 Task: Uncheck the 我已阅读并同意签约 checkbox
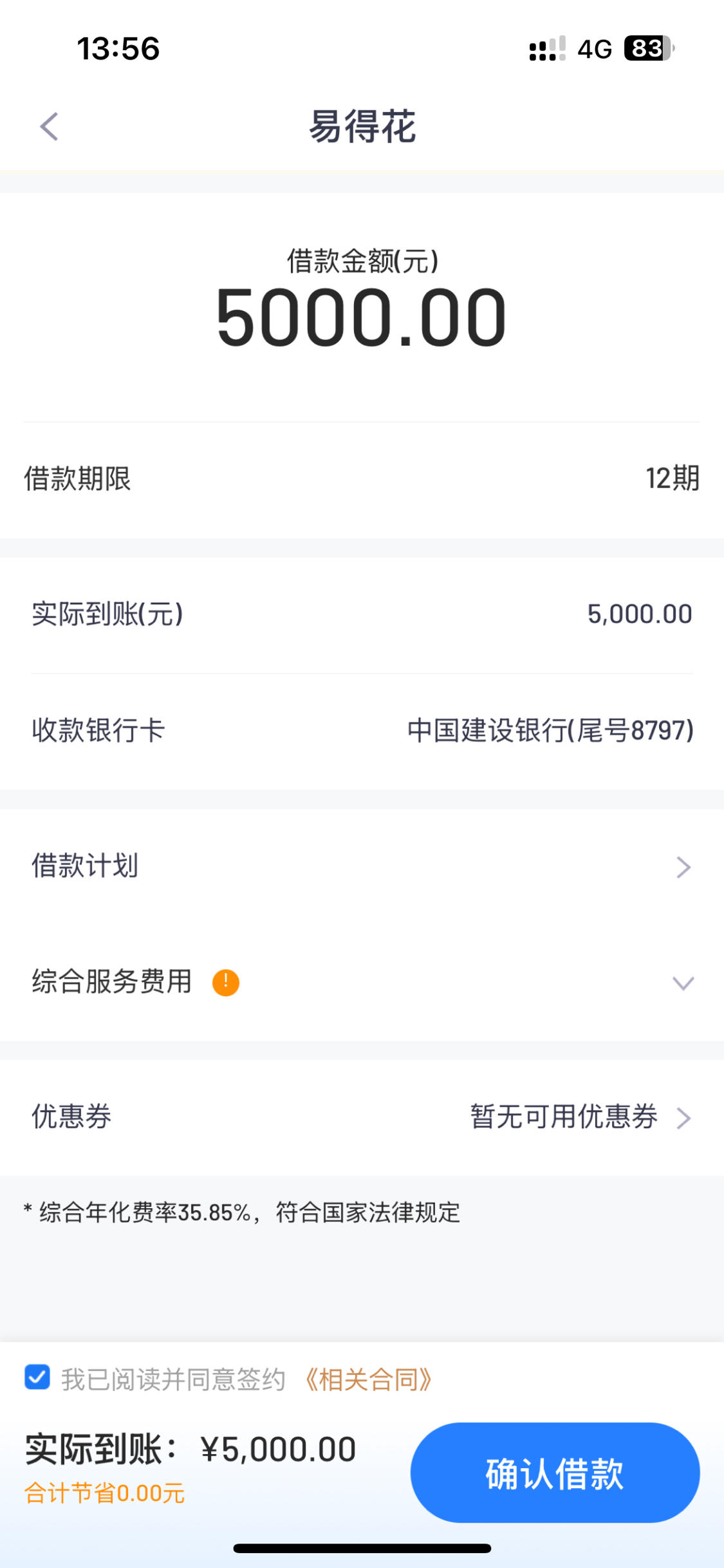37,1377
